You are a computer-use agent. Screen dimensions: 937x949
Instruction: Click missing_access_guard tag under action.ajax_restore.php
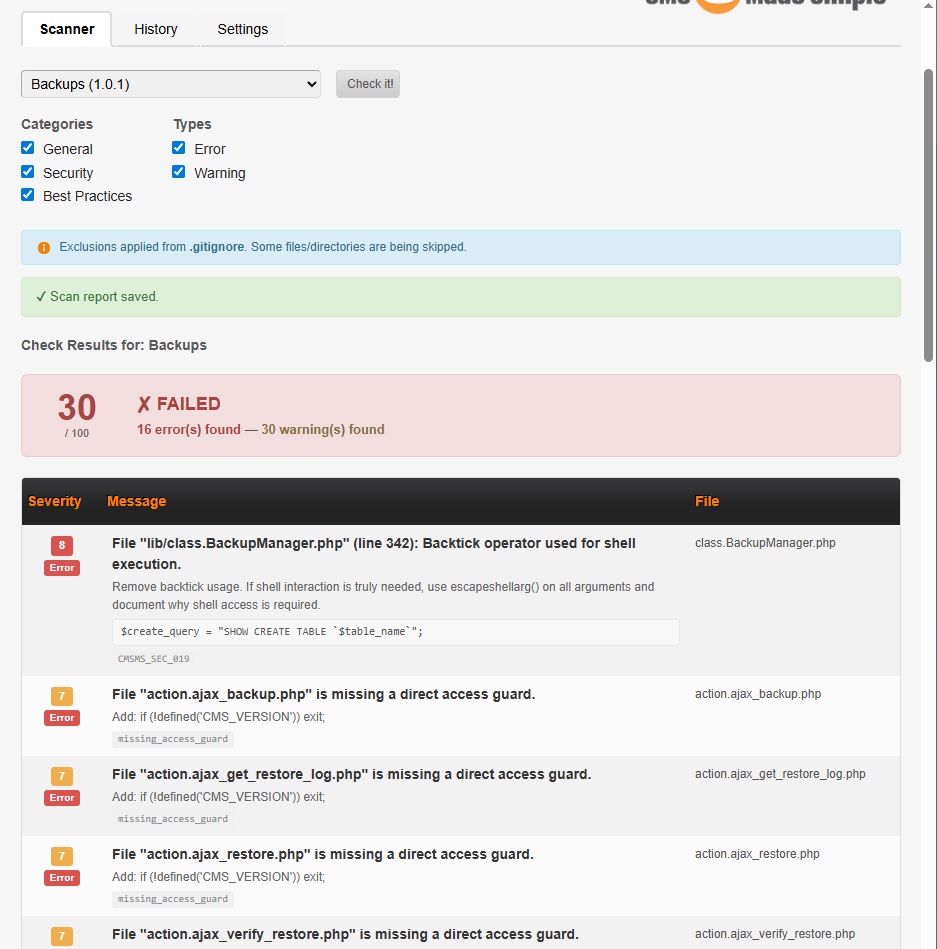tap(173, 899)
